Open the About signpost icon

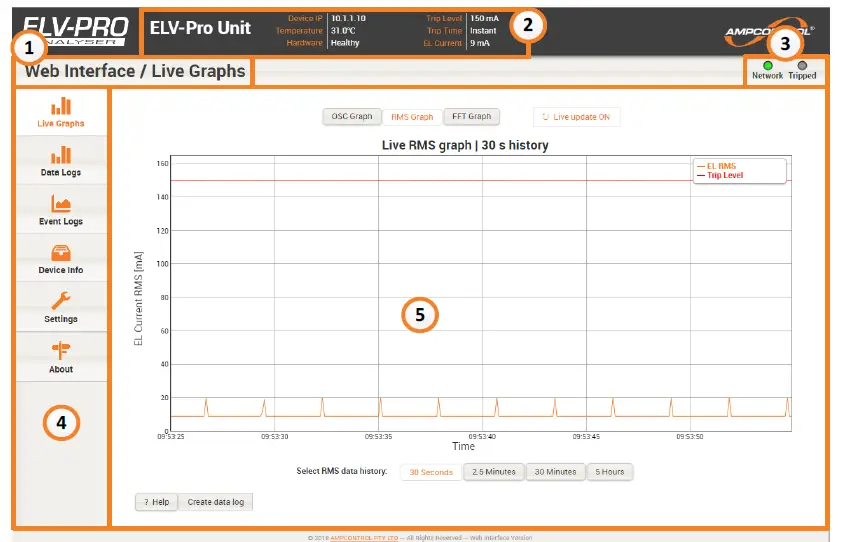click(61, 349)
